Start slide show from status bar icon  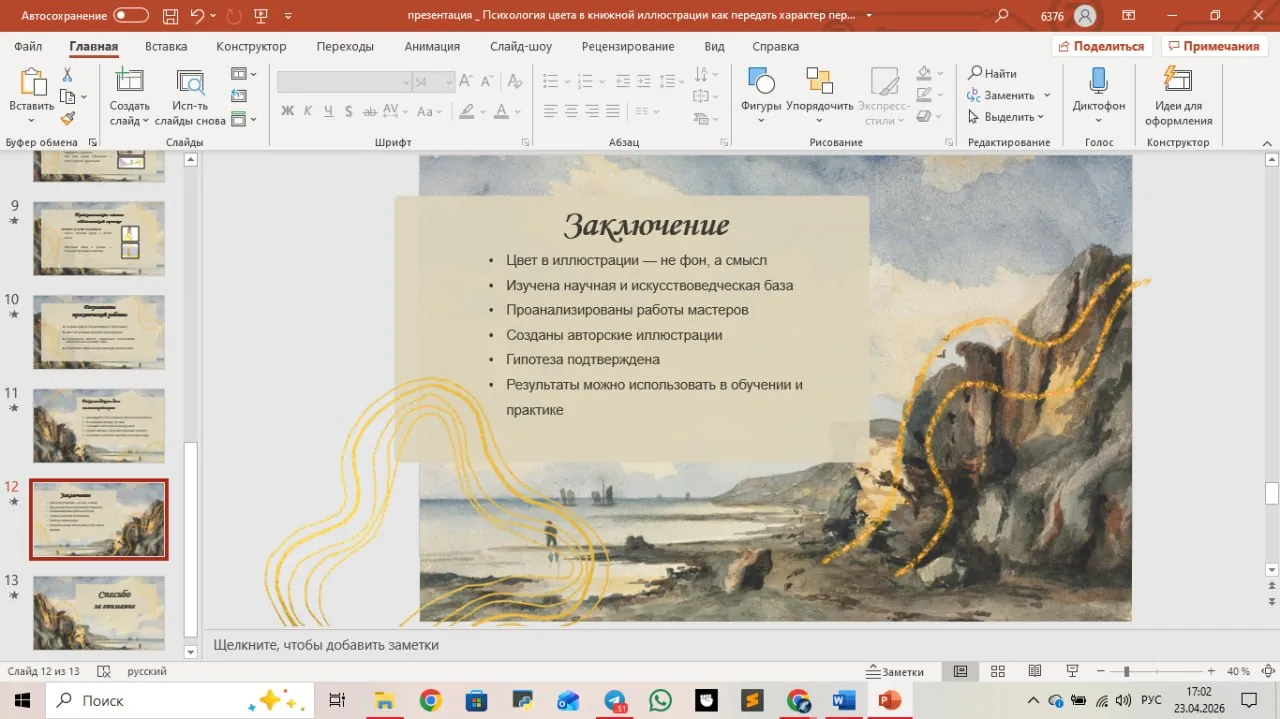(x=1071, y=671)
